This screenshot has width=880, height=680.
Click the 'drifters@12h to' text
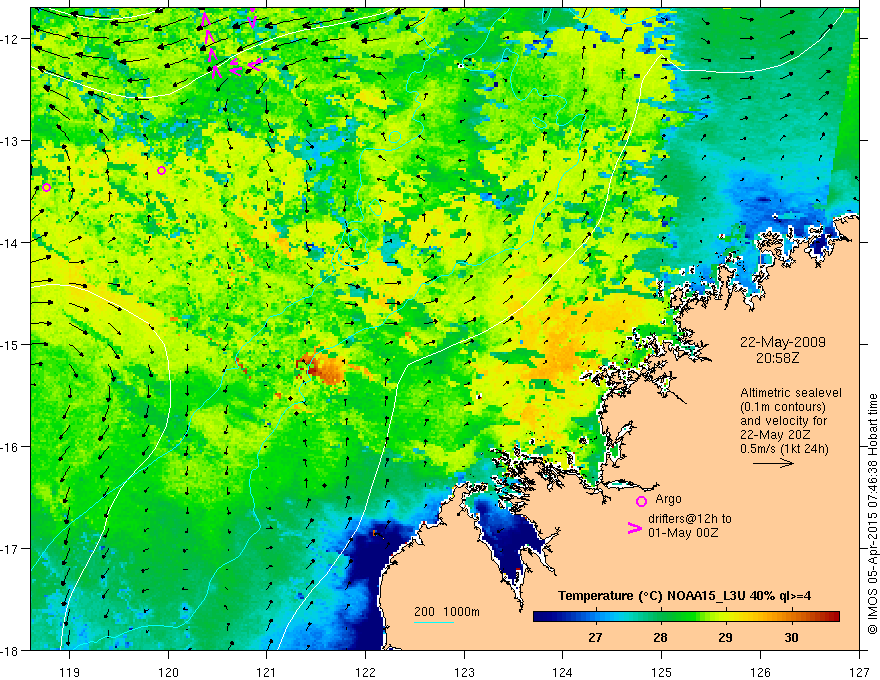point(690,519)
